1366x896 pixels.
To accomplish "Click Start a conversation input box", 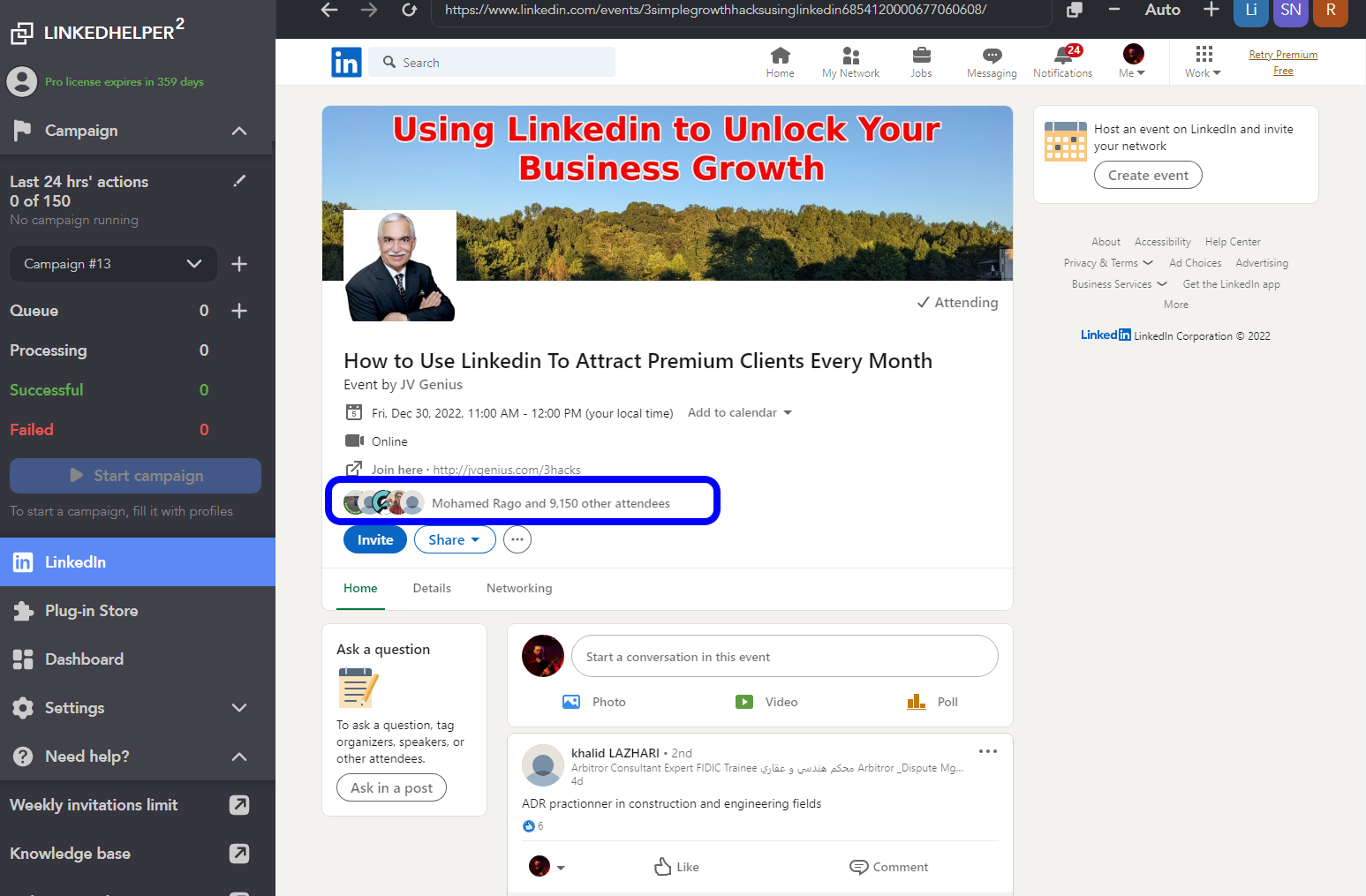I will [x=785, y=657].
